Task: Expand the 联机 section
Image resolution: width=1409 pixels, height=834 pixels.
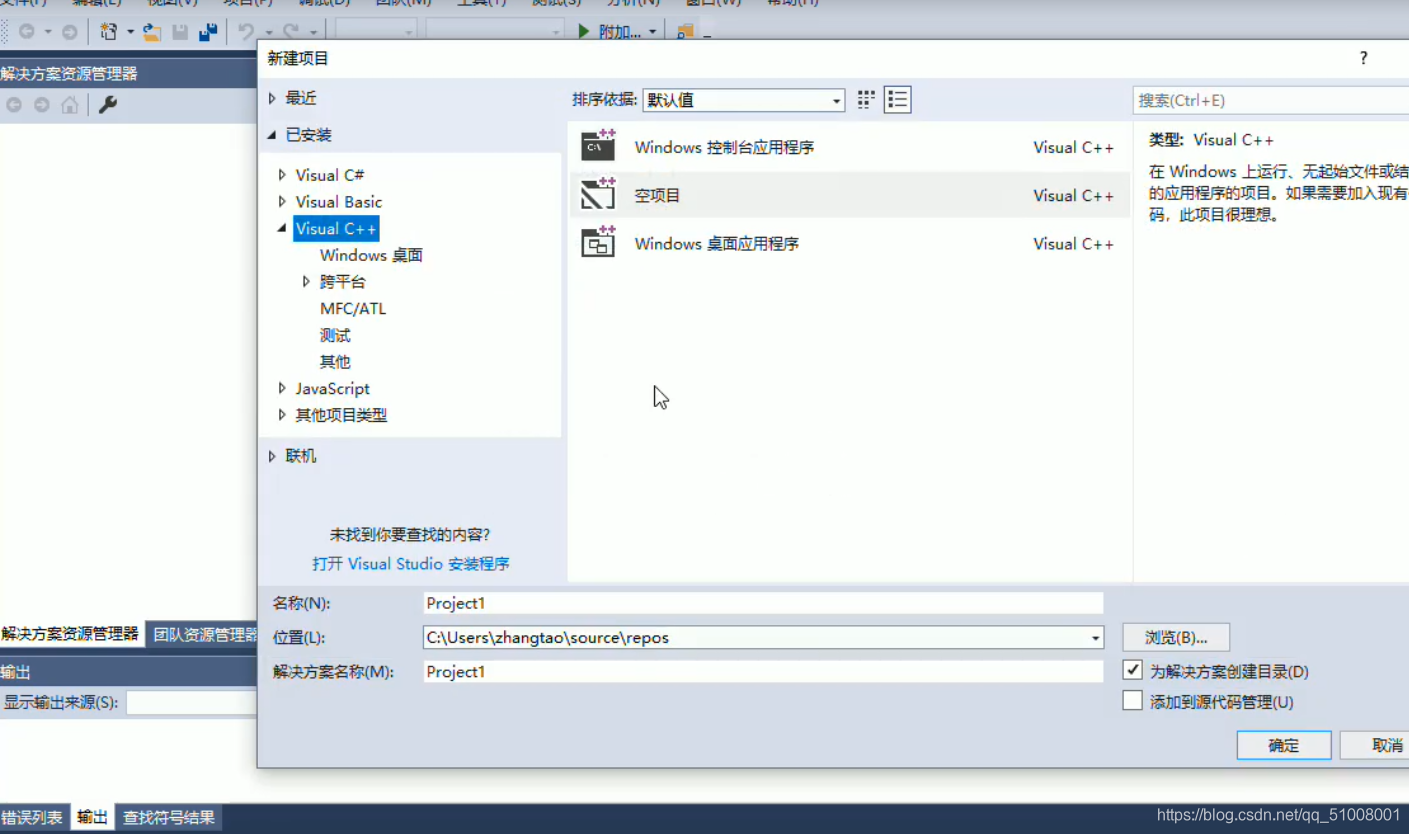Action: [x=272, y=456]
